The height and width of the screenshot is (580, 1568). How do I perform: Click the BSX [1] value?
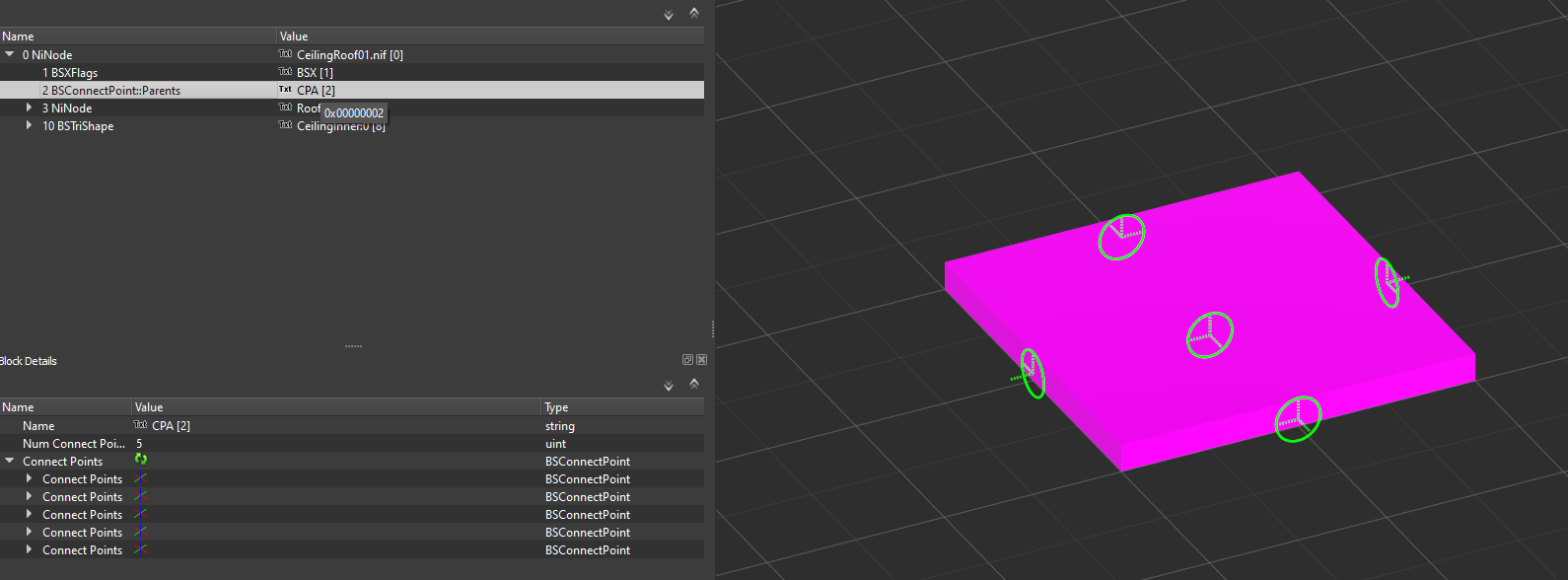[315, 73]
